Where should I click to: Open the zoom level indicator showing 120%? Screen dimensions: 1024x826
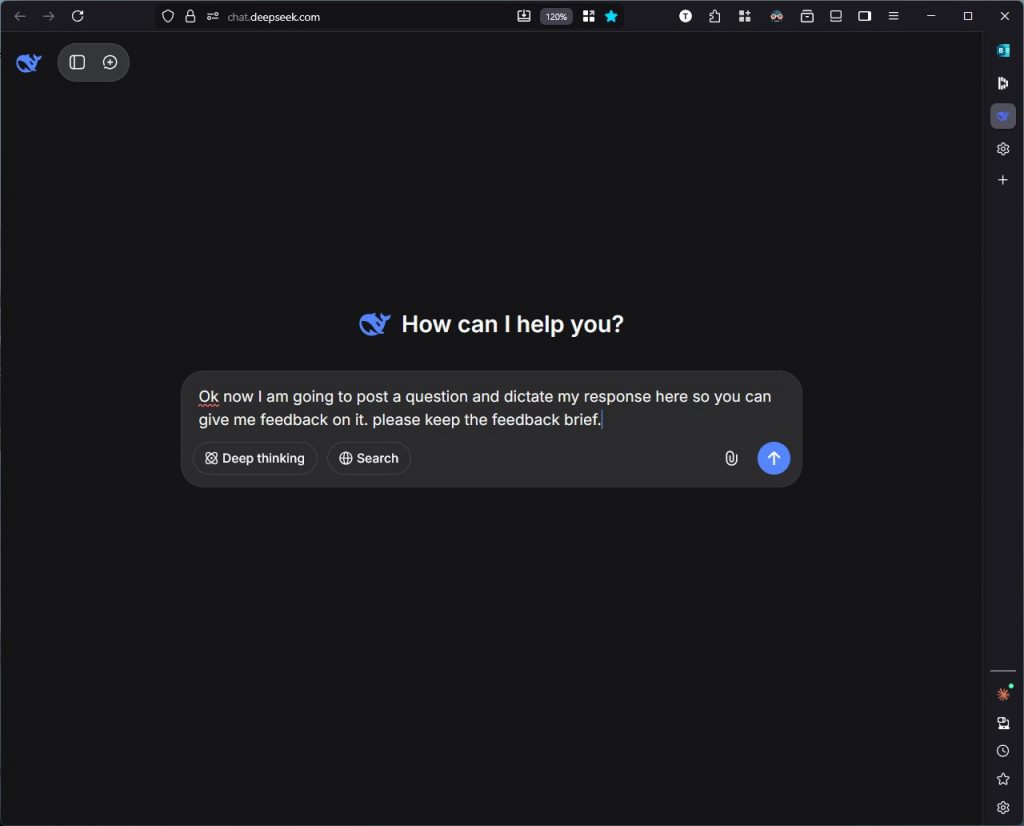(556, 16)
